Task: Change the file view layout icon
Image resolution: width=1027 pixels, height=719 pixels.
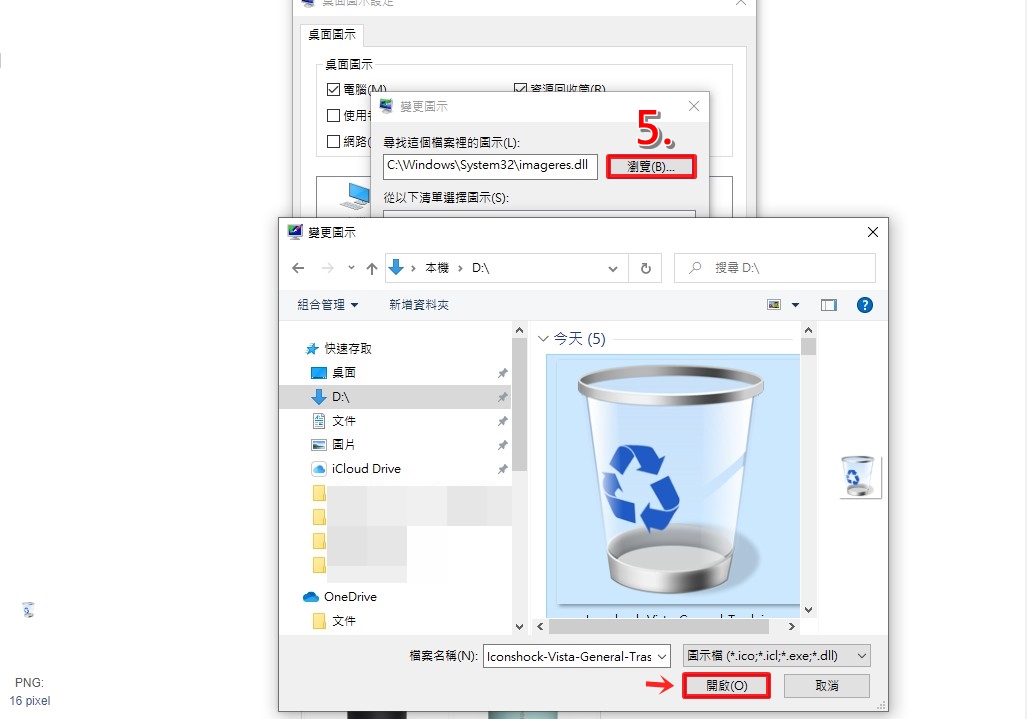Action: (774, 304)
